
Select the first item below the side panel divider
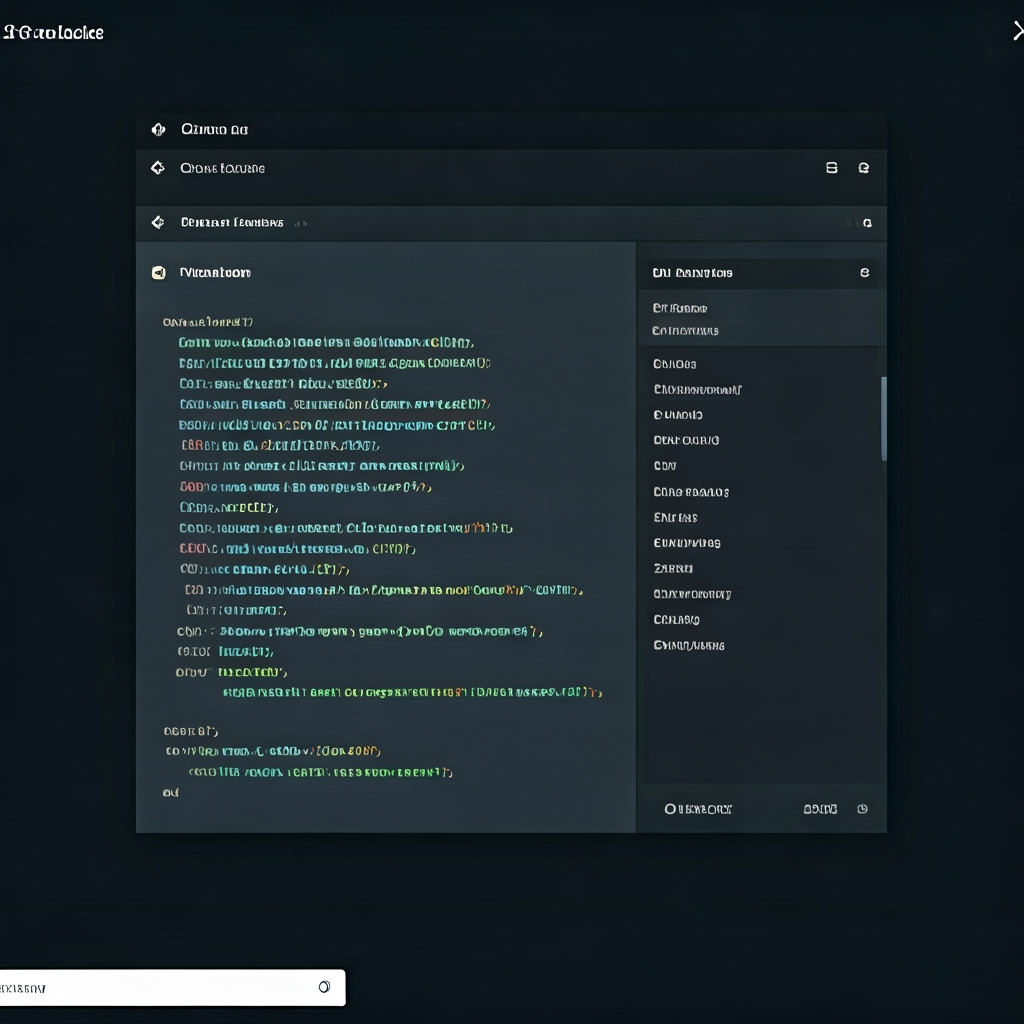[674, 364]
